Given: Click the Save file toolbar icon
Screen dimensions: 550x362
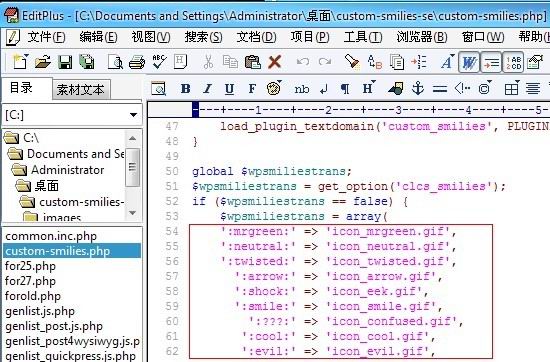Looking at the screenshot, I should click(x=65, y=62).
